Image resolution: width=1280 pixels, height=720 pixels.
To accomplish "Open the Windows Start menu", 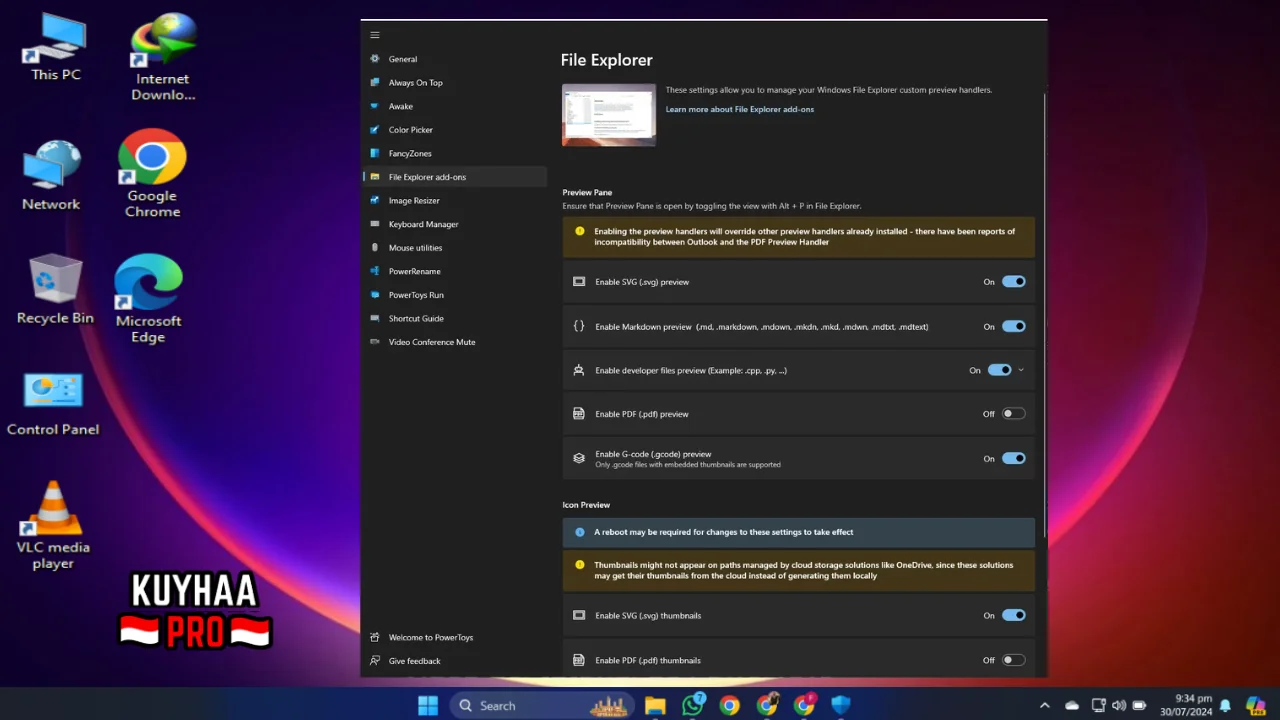I will pyautogui.click(x=428, y=706).
